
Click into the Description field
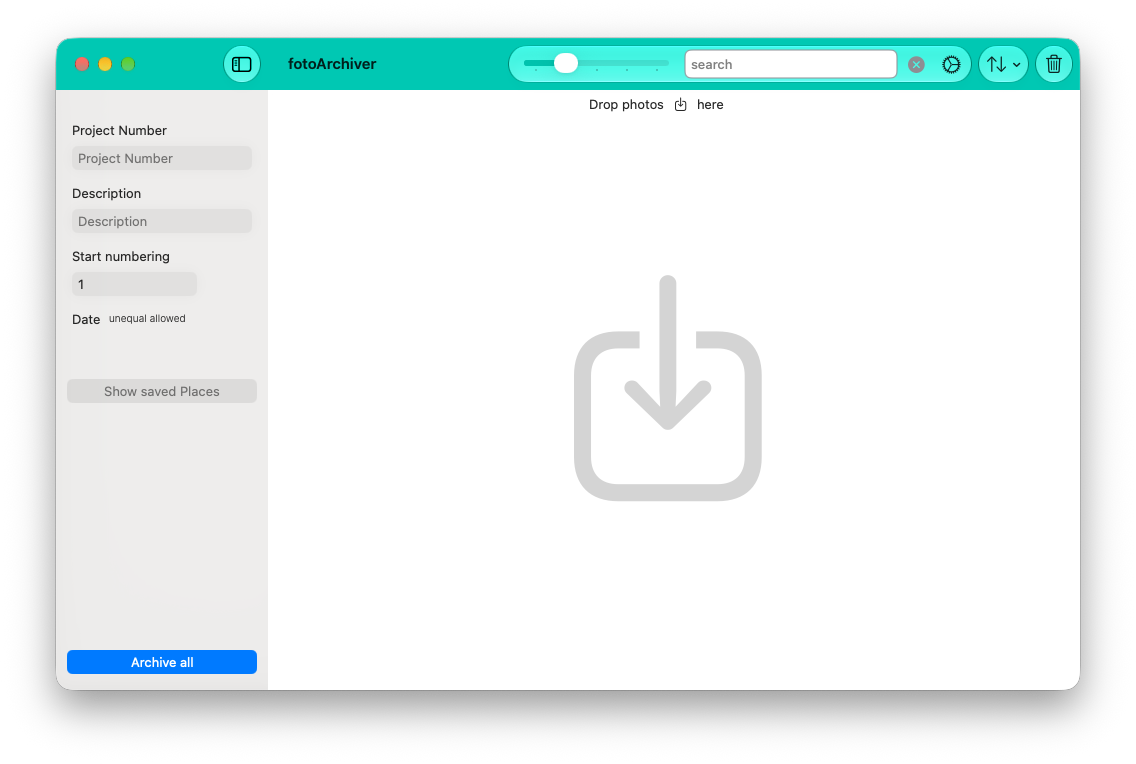[162, 222]
